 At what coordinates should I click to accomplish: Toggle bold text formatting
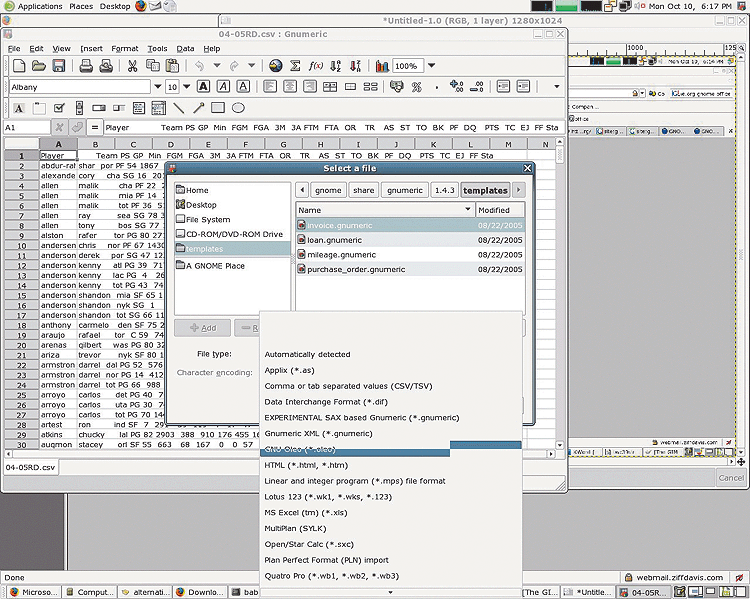(203, 87)
